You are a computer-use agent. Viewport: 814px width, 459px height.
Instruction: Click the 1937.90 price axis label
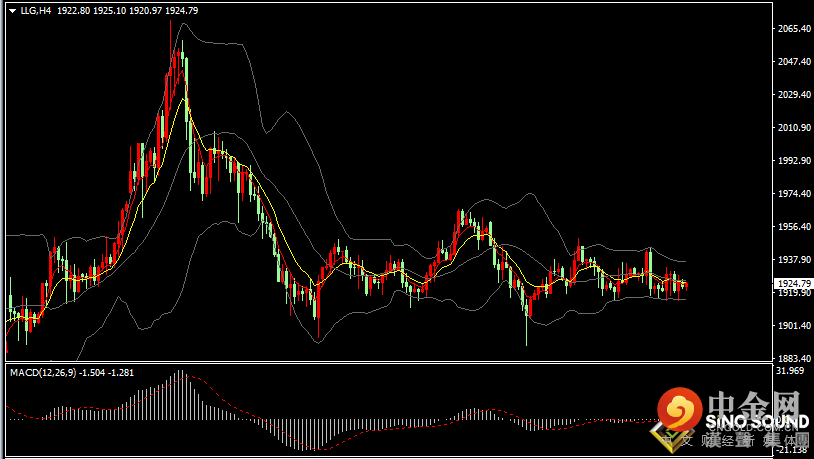tap(795, 260)
